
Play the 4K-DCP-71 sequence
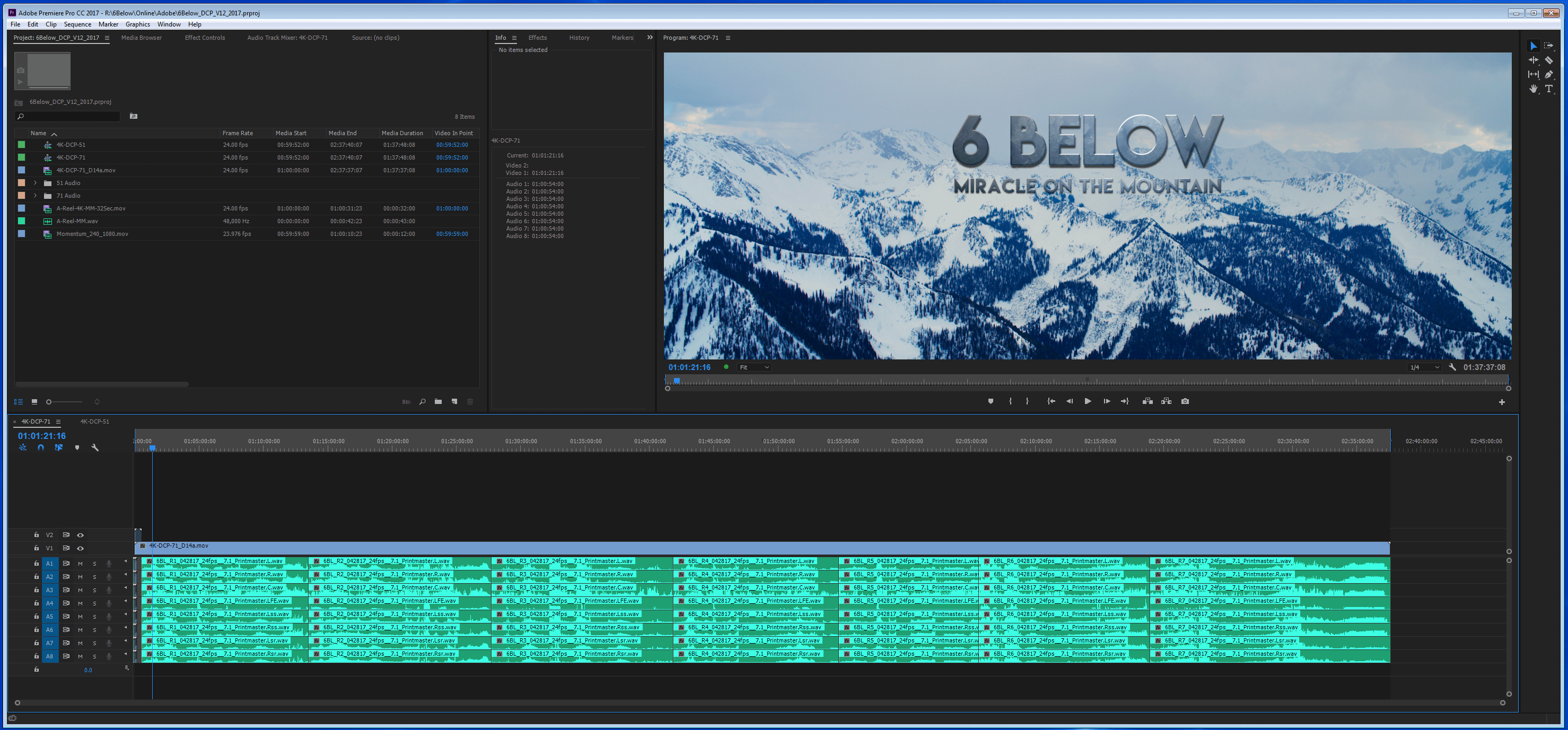click(1088, 401)
